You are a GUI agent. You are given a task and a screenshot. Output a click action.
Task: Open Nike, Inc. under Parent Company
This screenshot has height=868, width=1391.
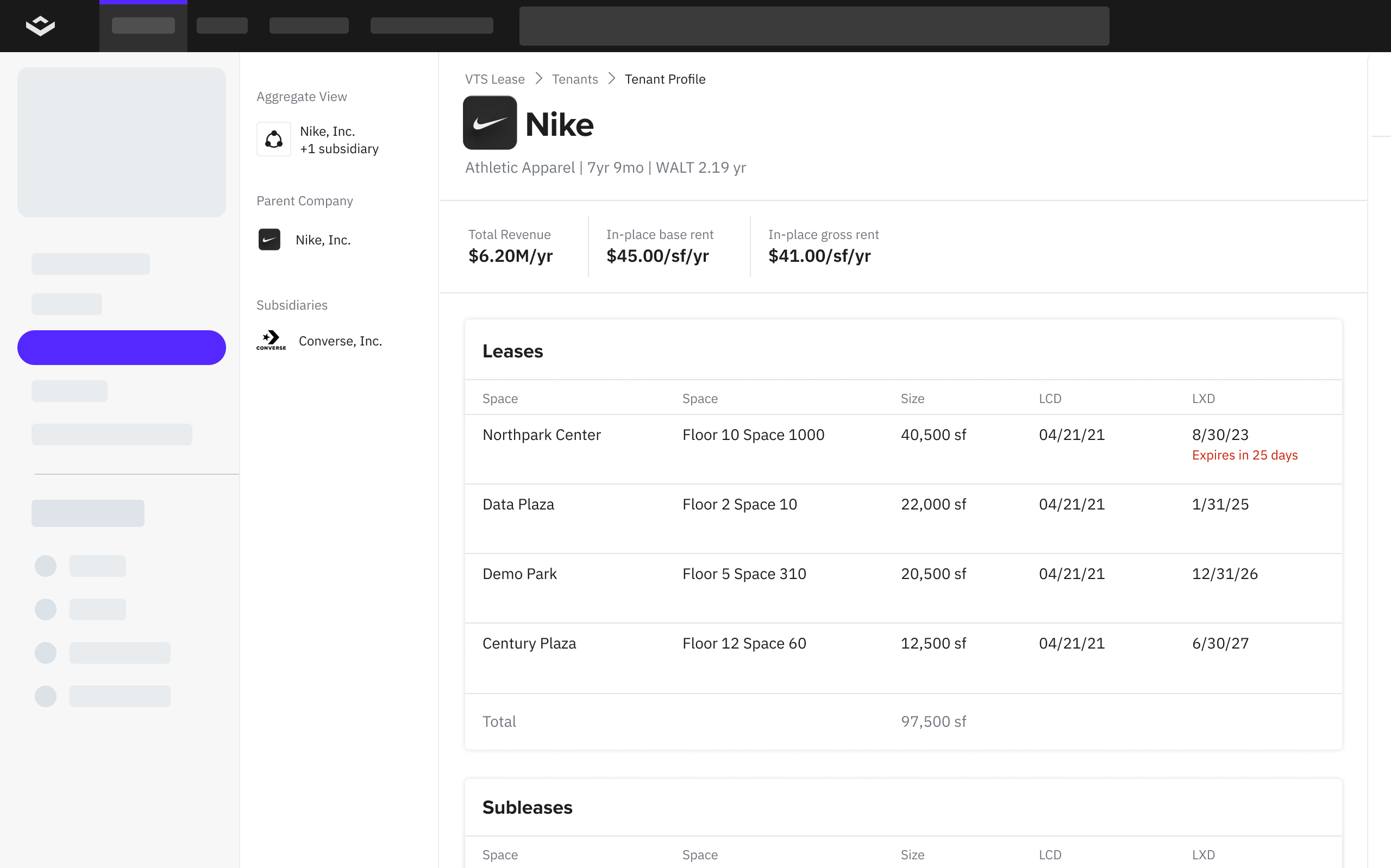323,240
